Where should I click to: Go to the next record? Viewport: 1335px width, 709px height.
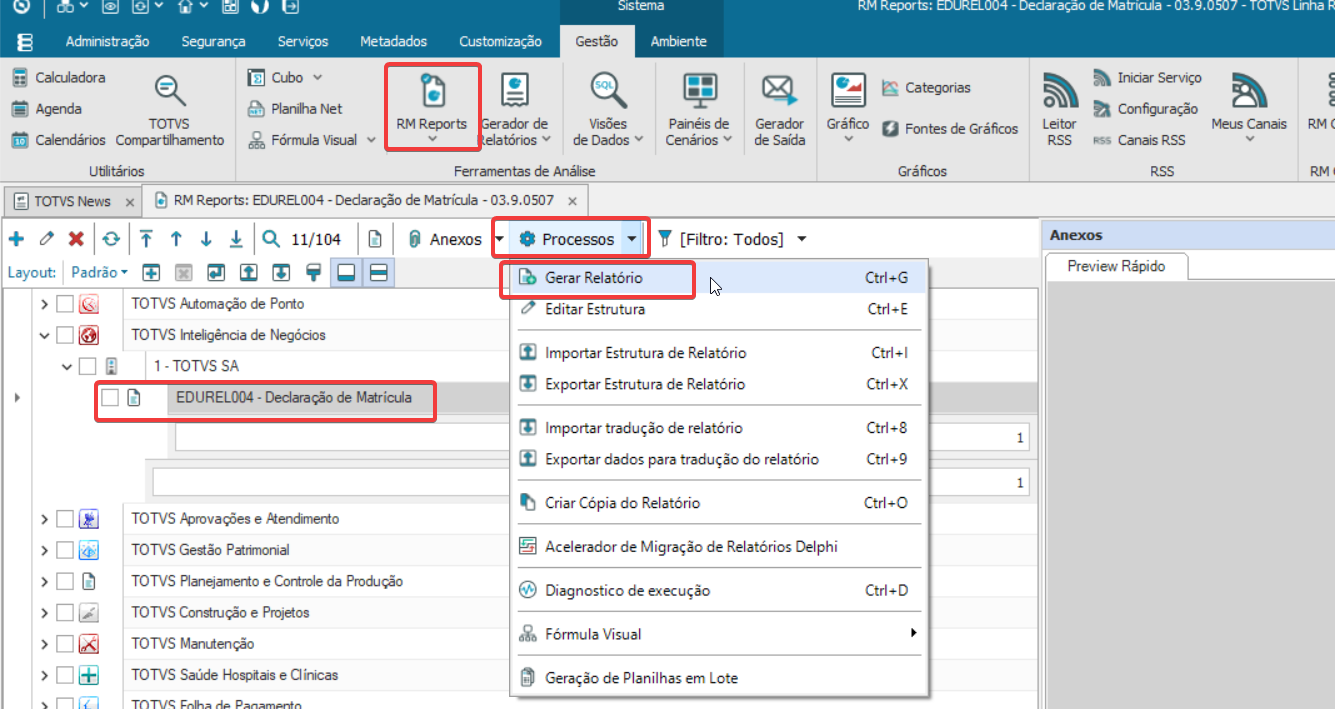coord(206,239)
